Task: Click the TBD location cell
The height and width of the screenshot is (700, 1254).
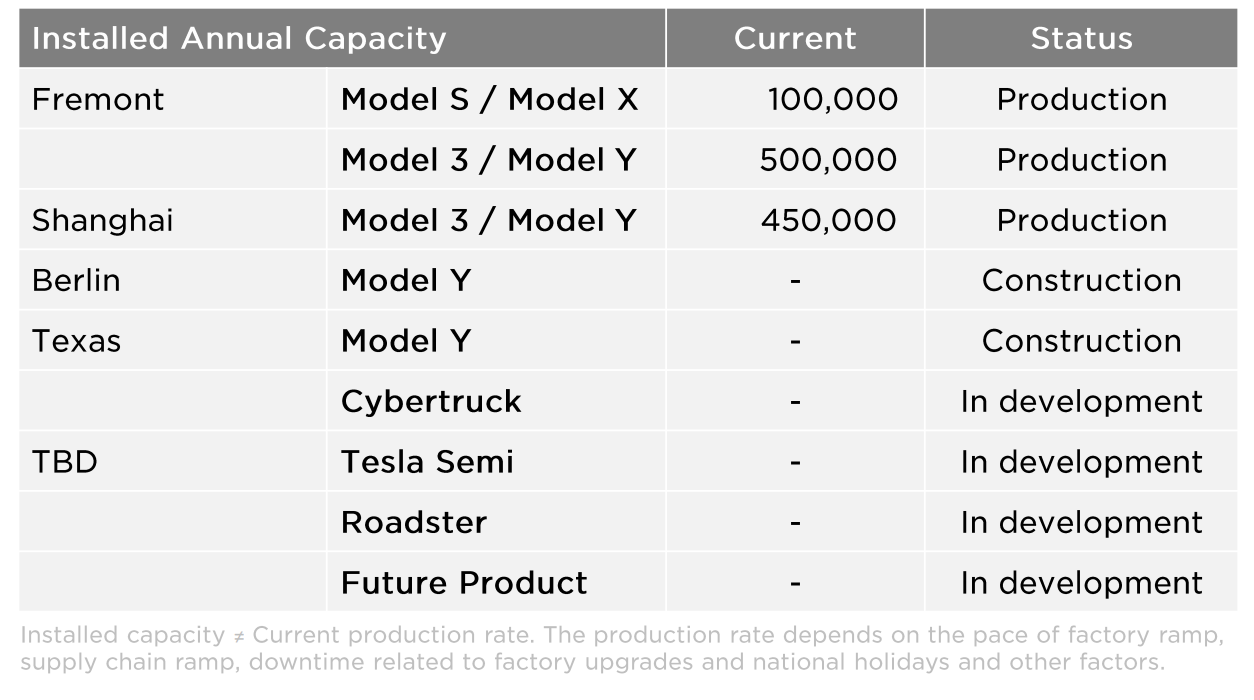Action: 64,462
